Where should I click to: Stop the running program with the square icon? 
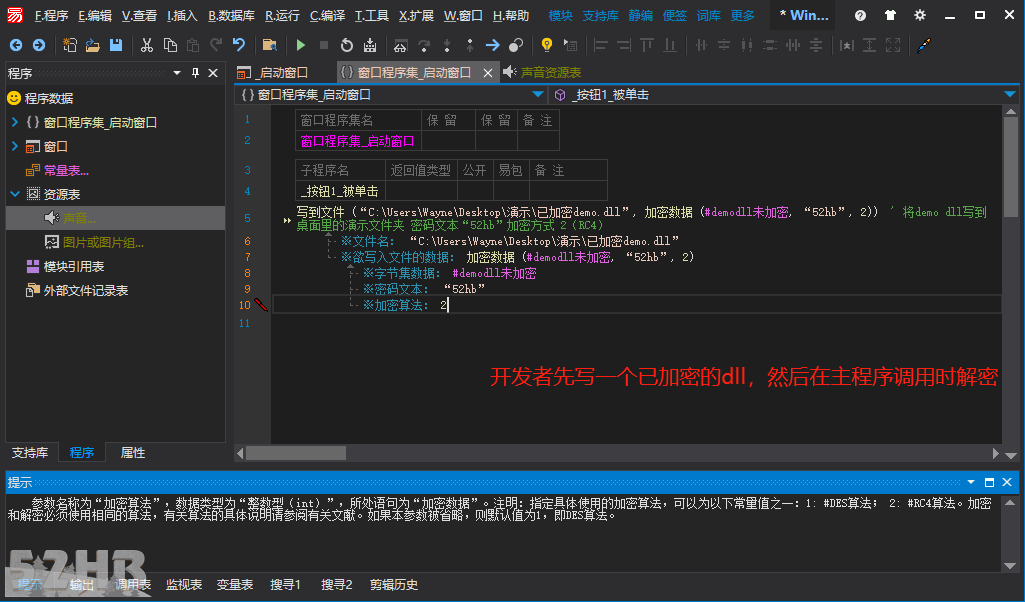324,45
